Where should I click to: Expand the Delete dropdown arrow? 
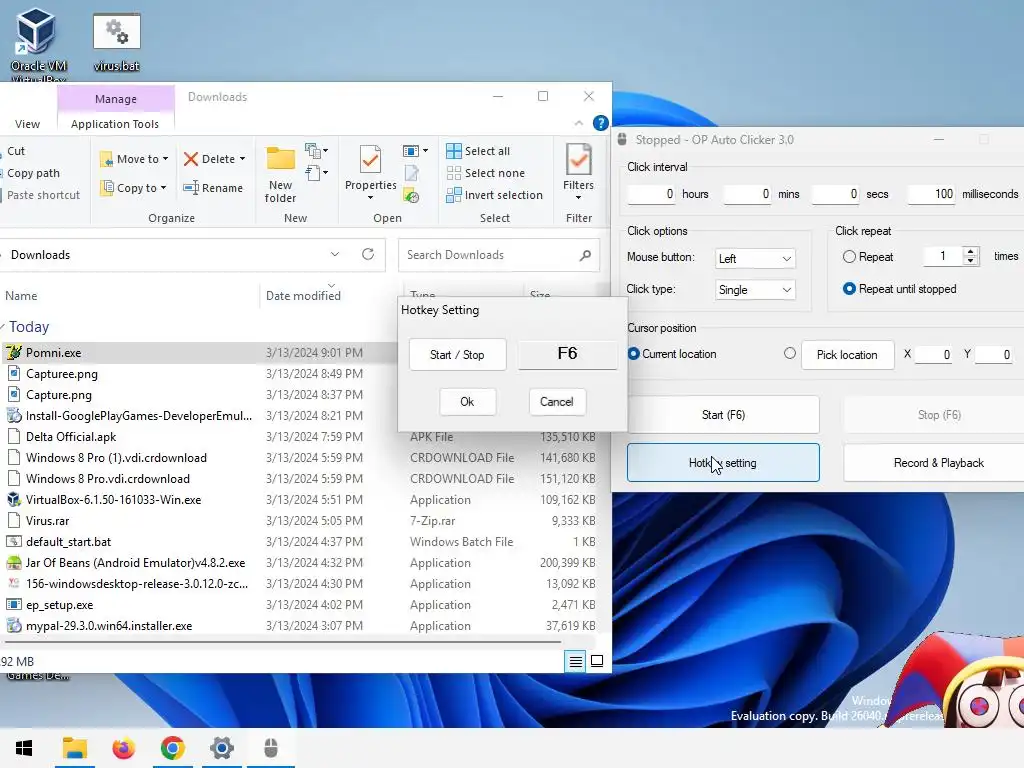click(242, 159)
